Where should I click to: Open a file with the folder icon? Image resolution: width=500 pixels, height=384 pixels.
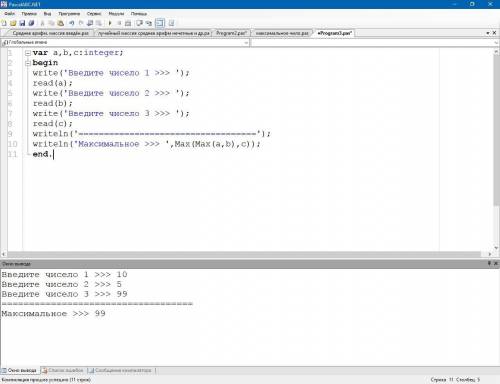click(x=13, y=23)
